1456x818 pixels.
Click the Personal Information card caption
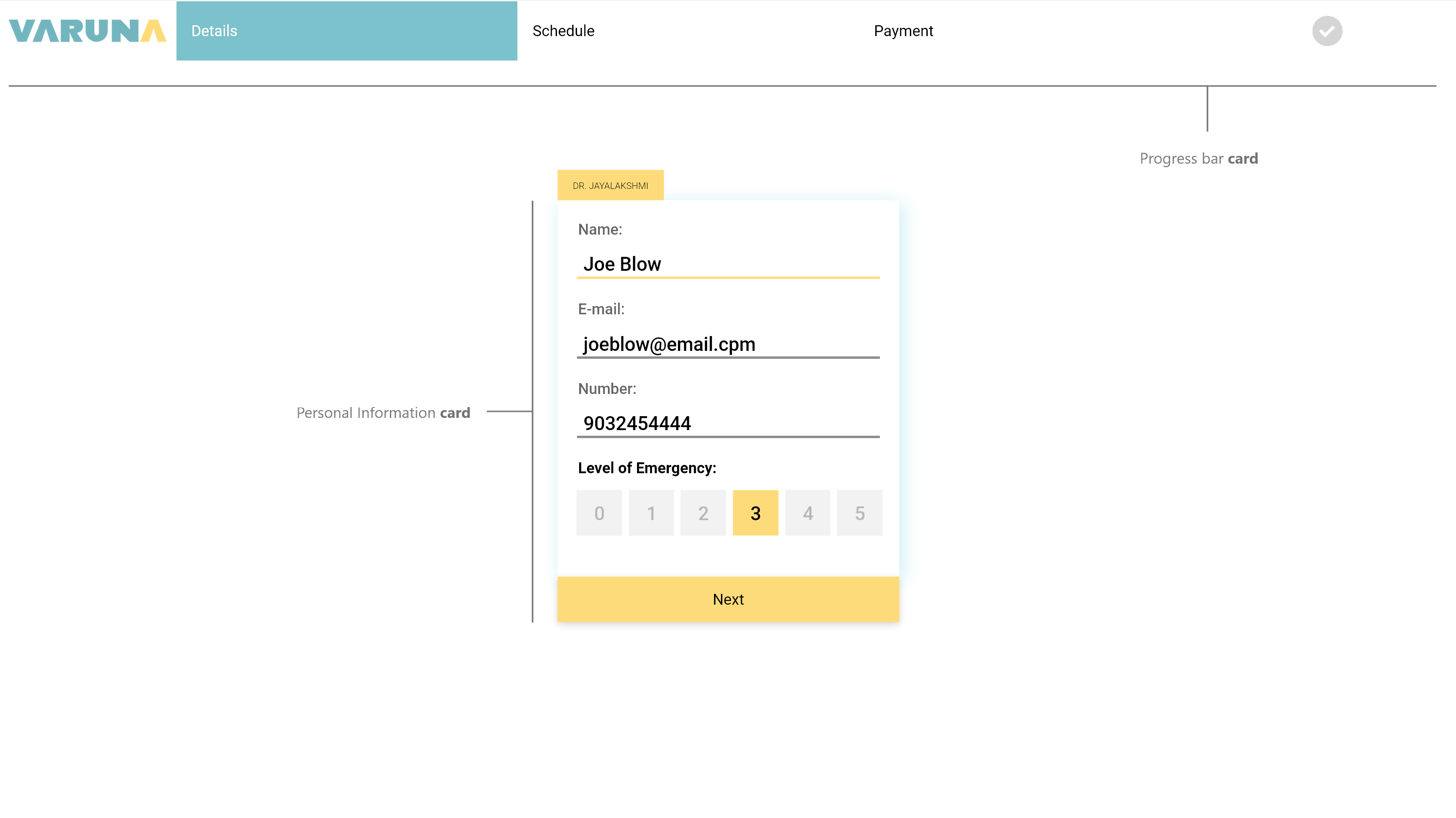[383, 413]
